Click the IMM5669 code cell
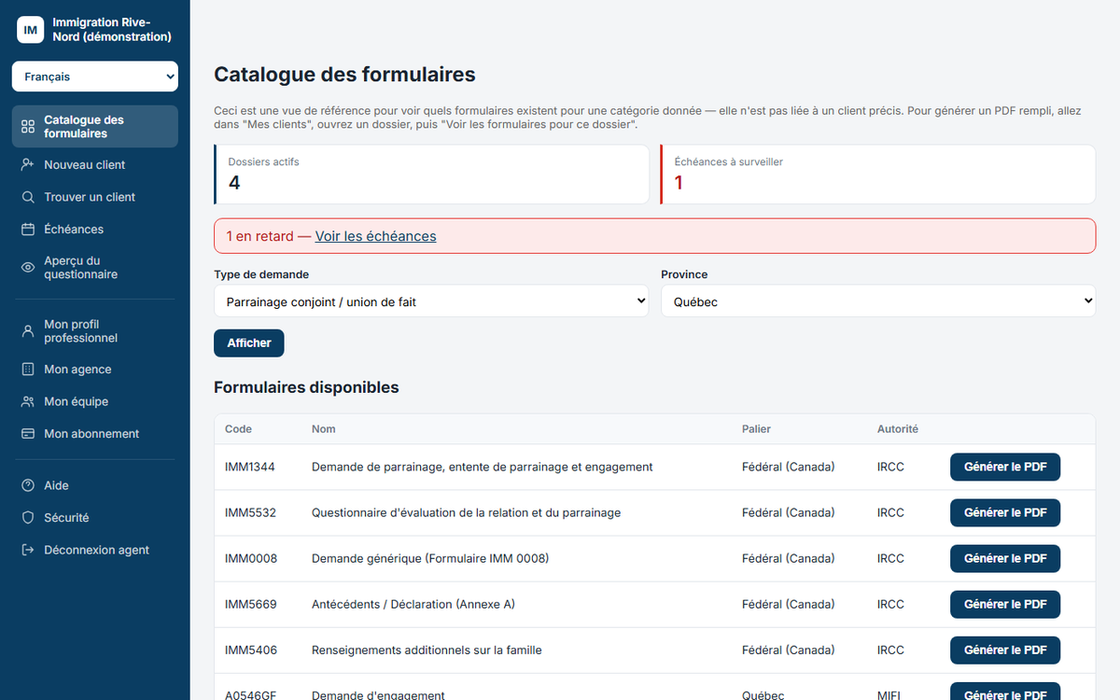 (251, 604)
